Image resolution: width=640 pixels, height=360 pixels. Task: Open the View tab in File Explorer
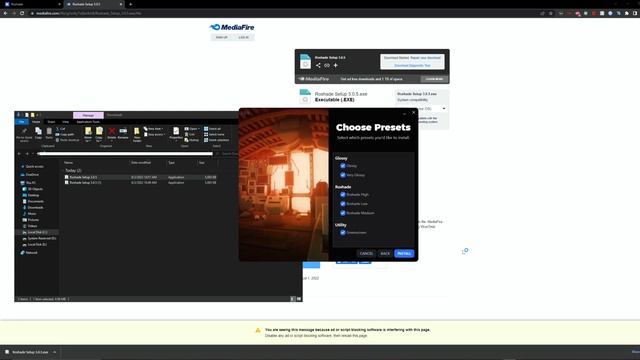(65, 122)
